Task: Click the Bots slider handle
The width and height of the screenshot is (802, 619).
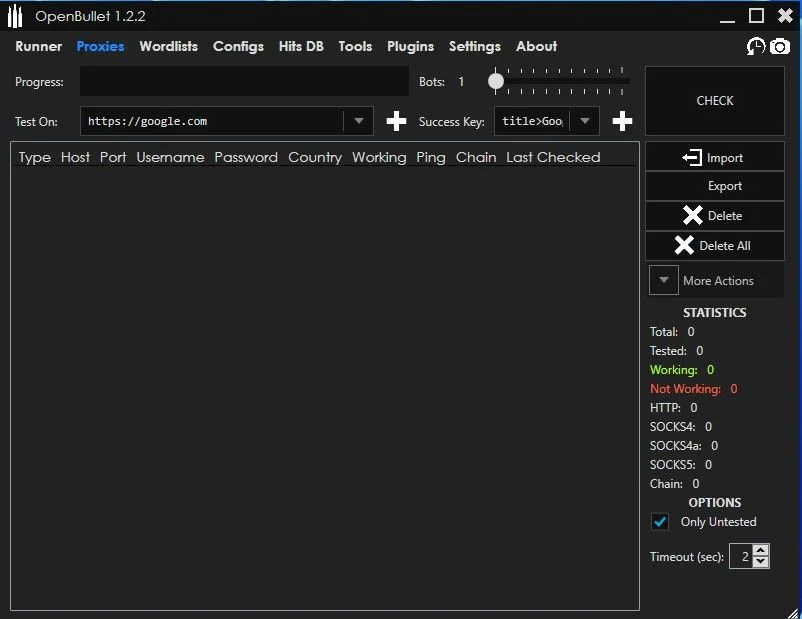Action: [x=496, y=81]
